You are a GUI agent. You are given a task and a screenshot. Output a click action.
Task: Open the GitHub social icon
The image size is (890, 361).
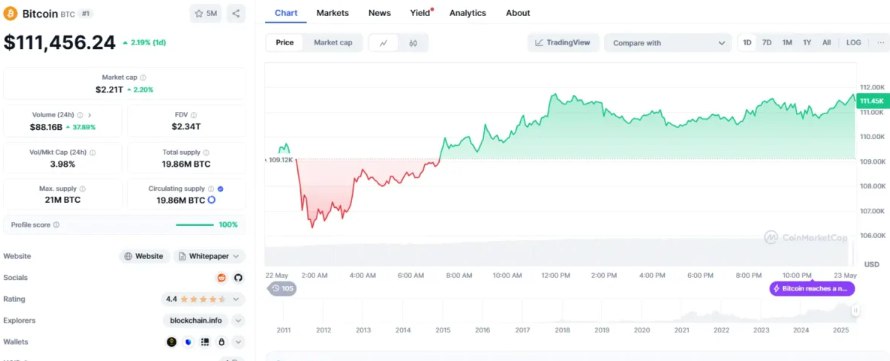(x=238, y=278)
